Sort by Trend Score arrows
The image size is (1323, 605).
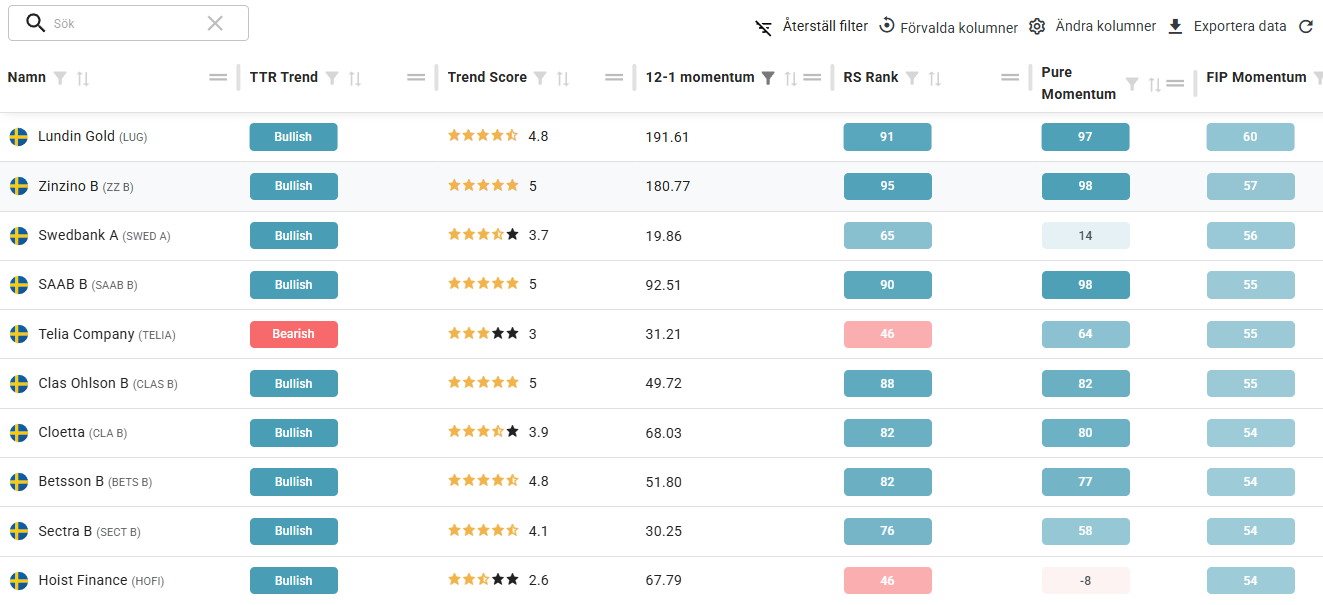click(563, 78)
